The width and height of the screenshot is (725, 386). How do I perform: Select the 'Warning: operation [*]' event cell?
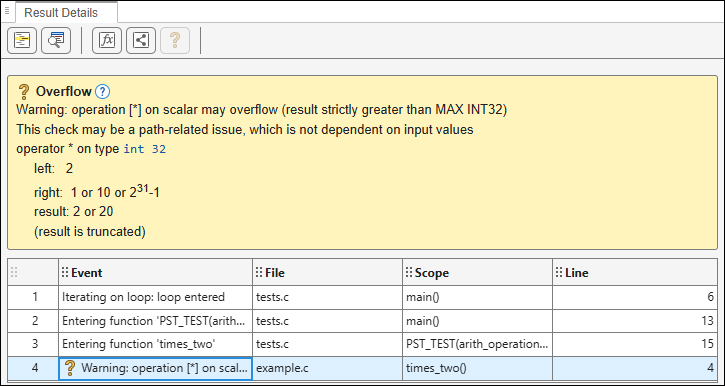coord(155,368)
